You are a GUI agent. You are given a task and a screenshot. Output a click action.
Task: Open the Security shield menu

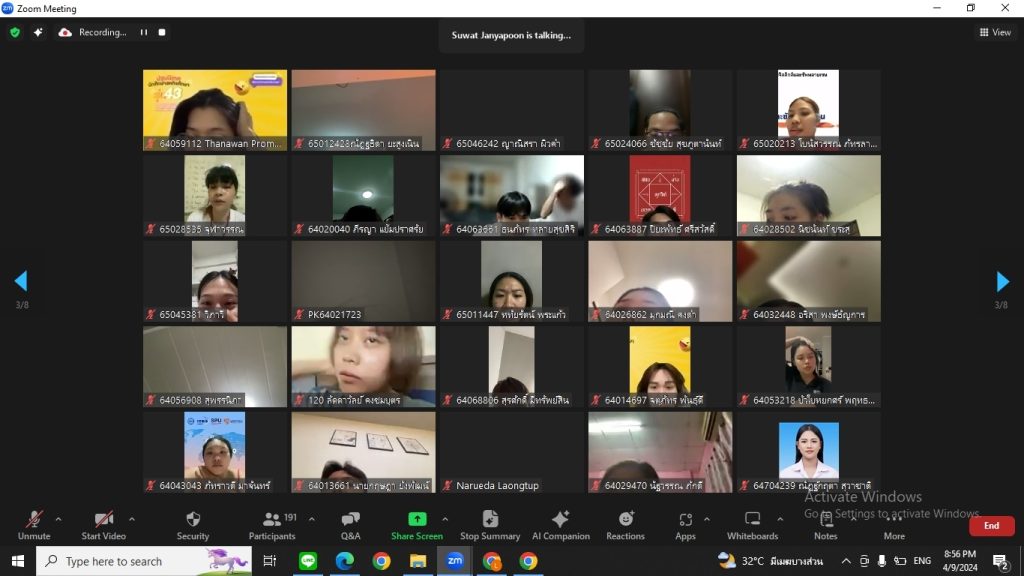click(193, 525)
